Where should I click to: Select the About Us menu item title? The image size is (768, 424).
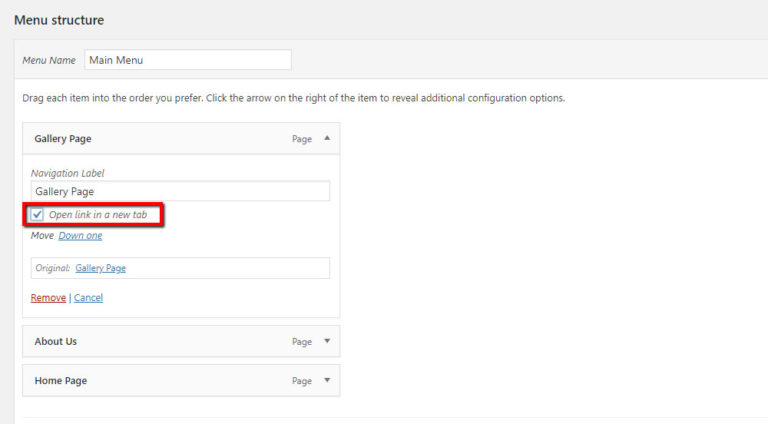coord(56,341)
